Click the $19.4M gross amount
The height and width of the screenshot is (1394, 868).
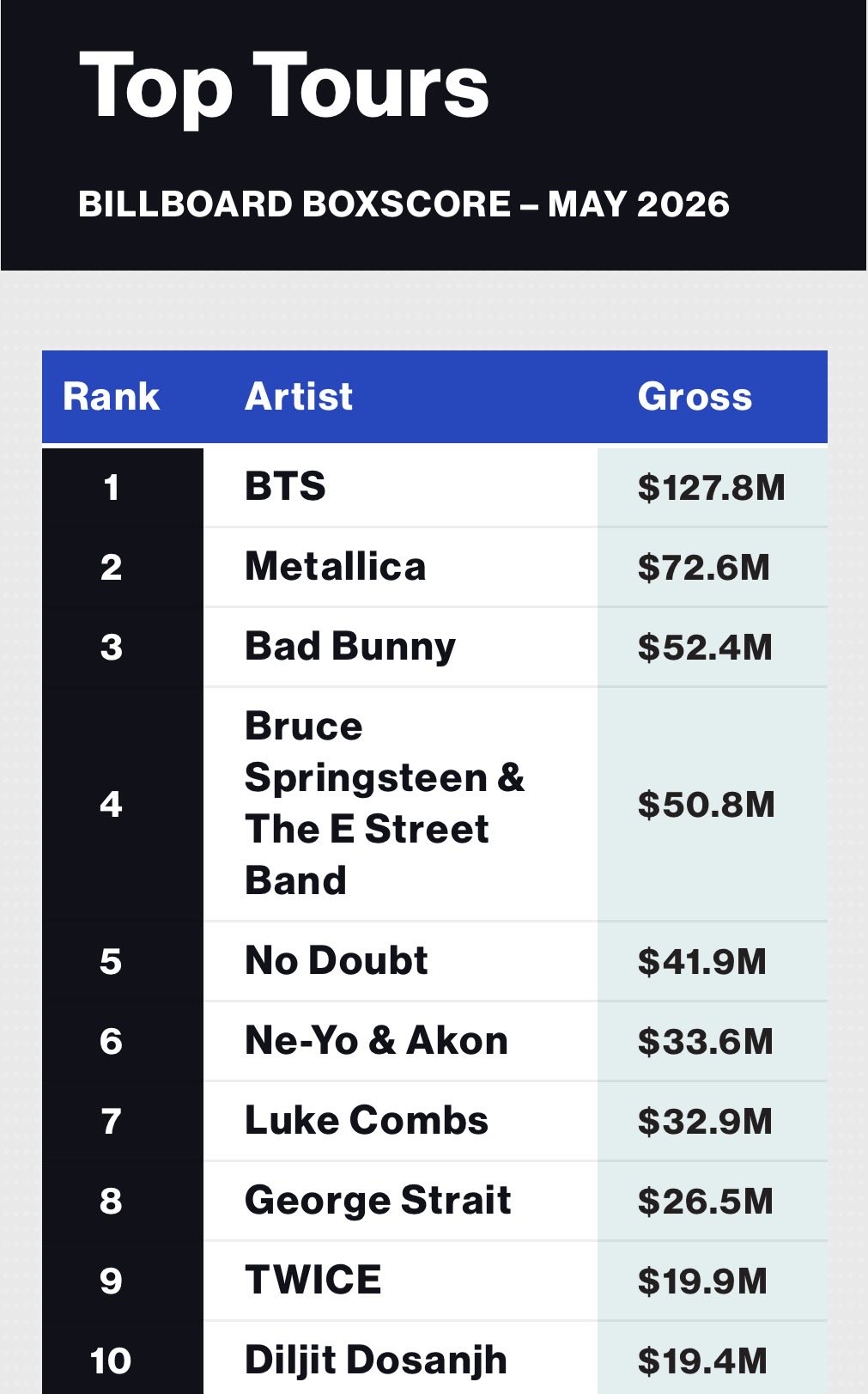click(702, 1361)
